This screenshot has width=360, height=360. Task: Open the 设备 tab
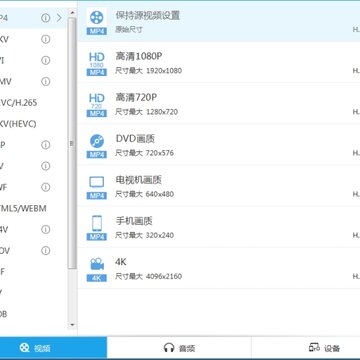click(x=306, y=348)
